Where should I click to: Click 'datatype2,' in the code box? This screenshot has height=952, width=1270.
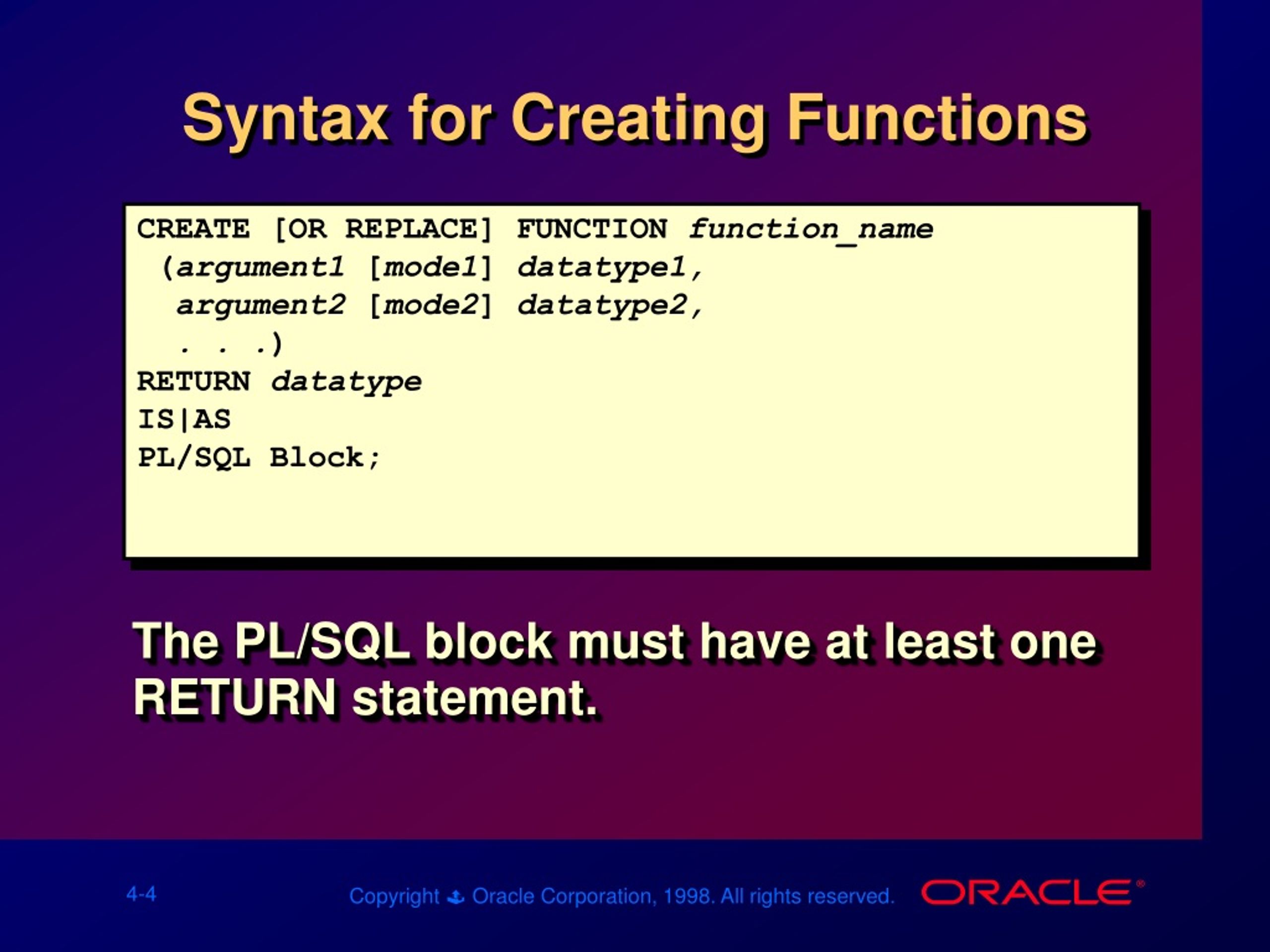coord(610,305)
